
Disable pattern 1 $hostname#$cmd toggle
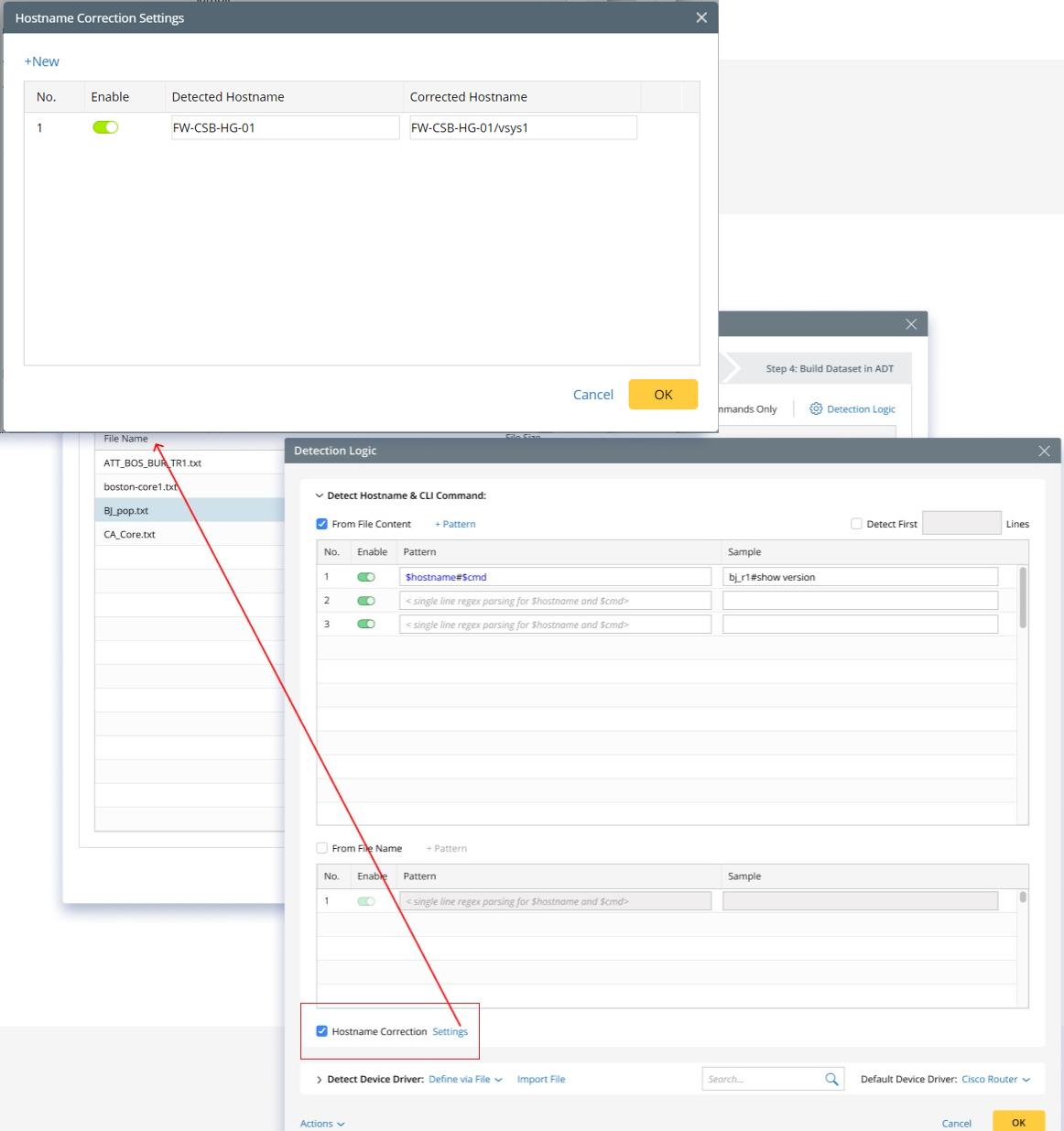(x=366, y=577)
